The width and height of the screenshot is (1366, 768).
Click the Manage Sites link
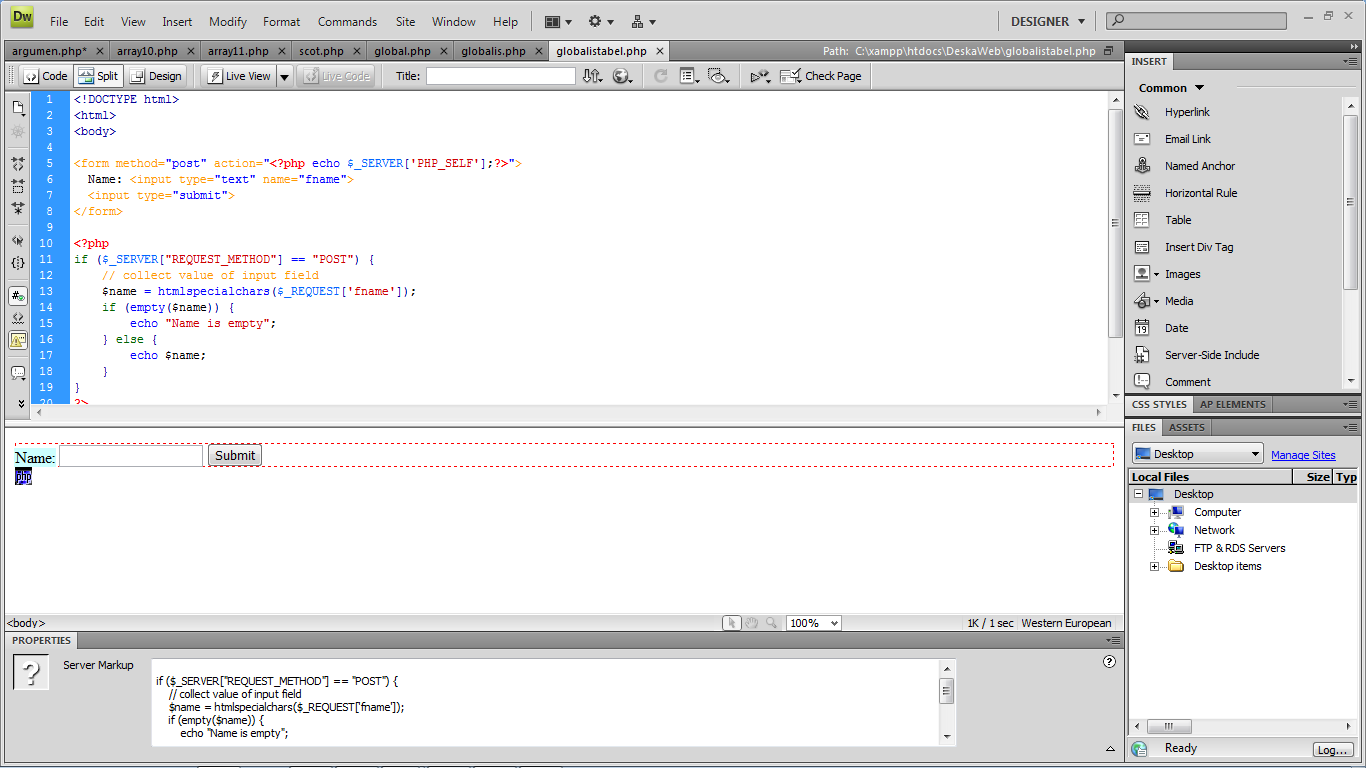(x=1303, y=455)
